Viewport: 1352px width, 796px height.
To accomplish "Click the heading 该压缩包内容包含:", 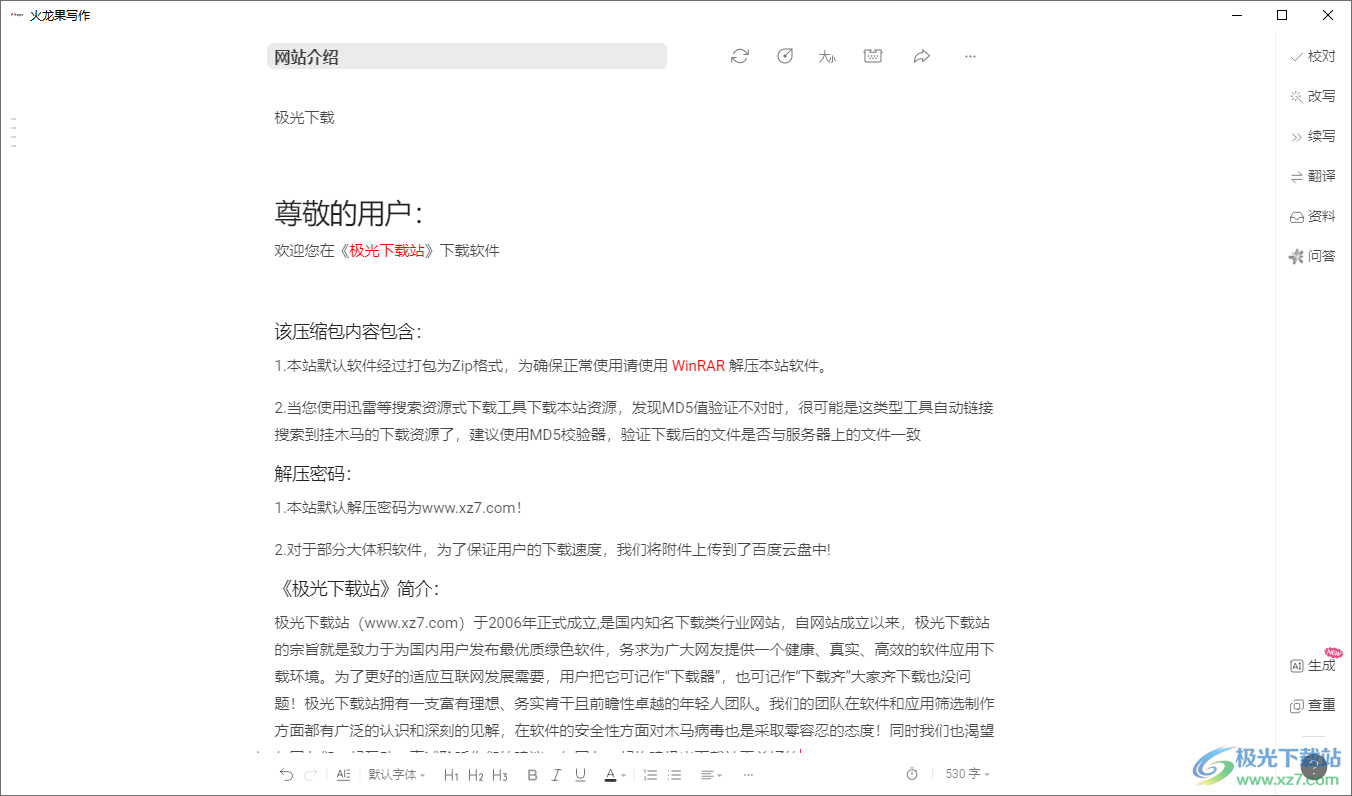I will click(x=349, y=331).
